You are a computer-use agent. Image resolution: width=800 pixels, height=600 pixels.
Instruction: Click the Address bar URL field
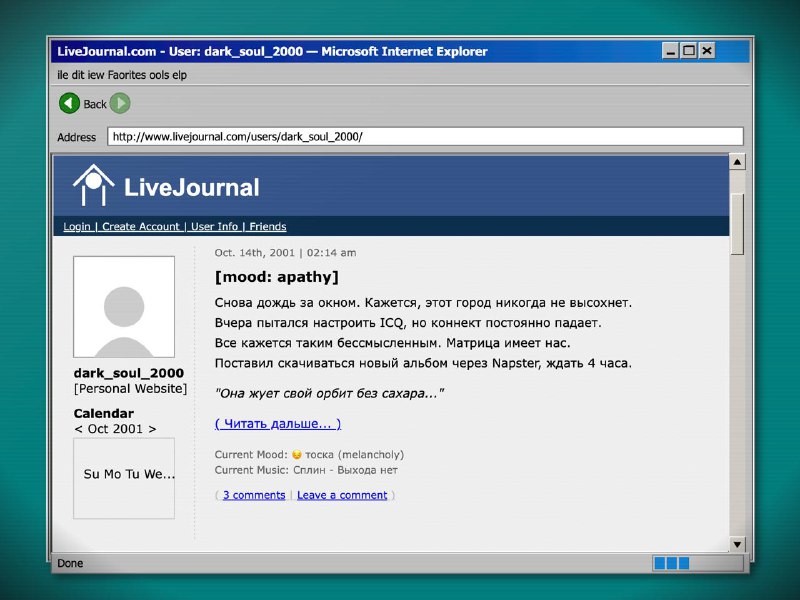[x=425, y=136]
